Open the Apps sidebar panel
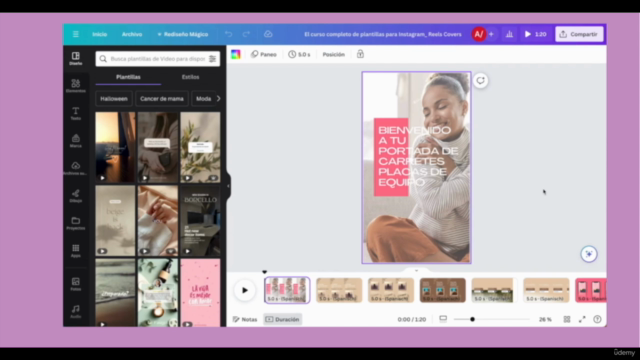640x360 pixels. [76, 251]
